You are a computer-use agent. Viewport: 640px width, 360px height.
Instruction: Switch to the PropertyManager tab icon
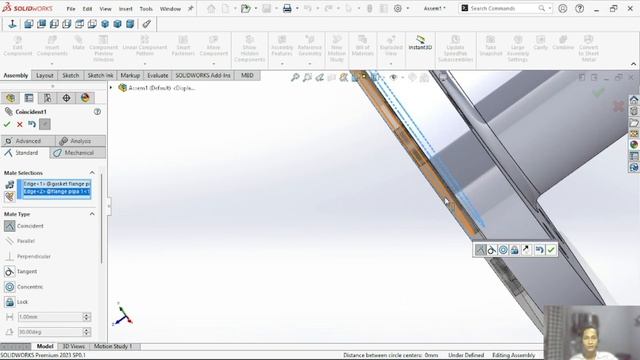click(x=29, y=98)
